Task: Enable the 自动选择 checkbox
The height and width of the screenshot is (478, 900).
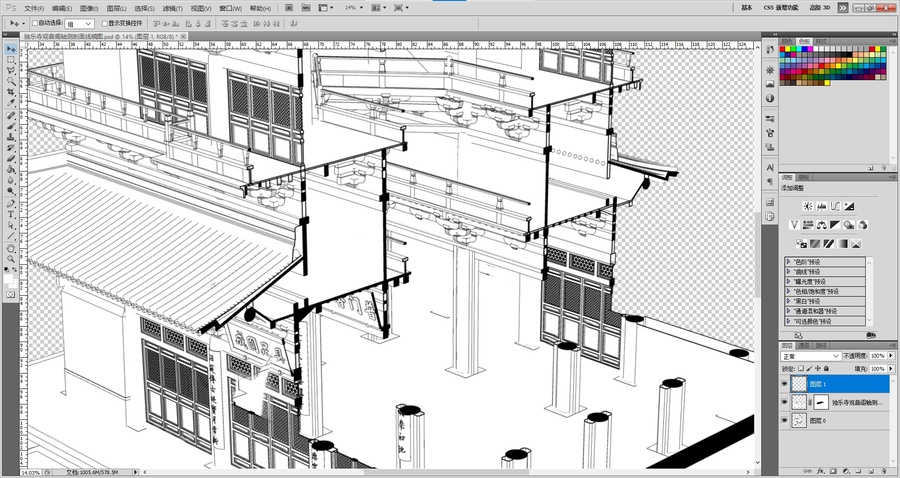Action: pos(34,23)
